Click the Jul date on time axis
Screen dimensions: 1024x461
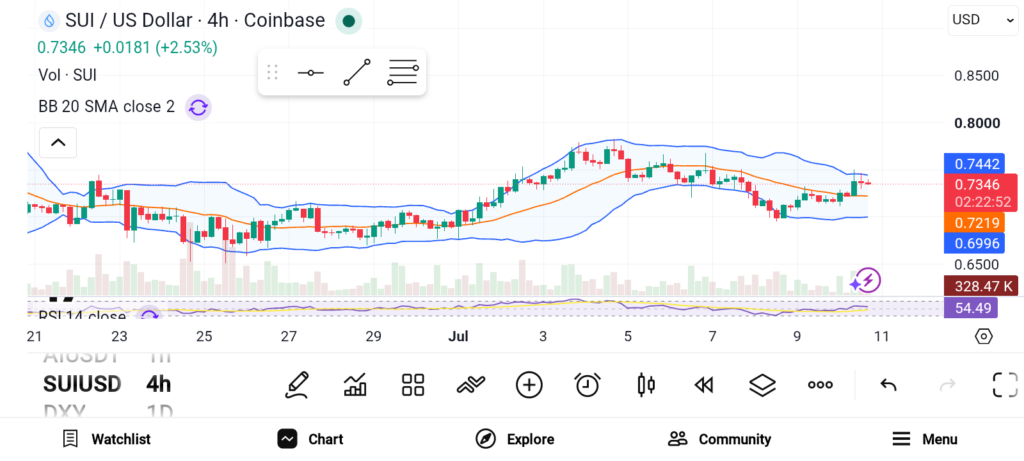pos(458,337)
